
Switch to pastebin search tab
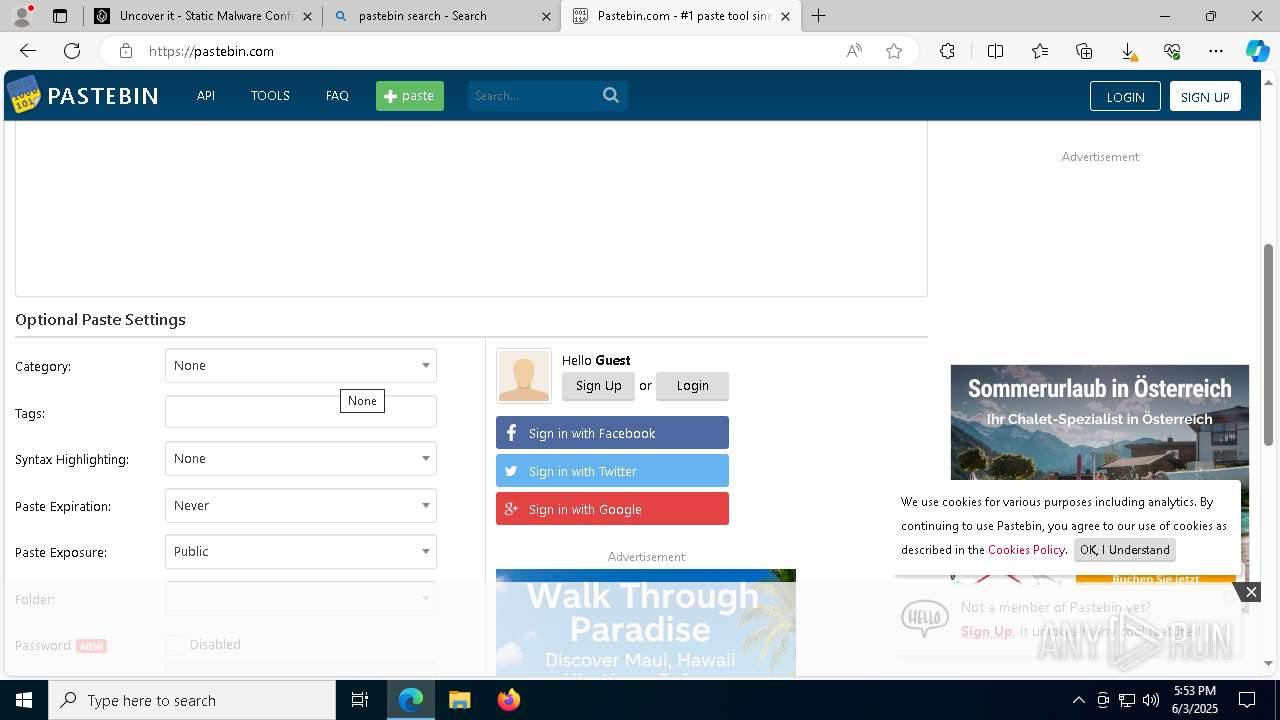click(x=442, y=16)
